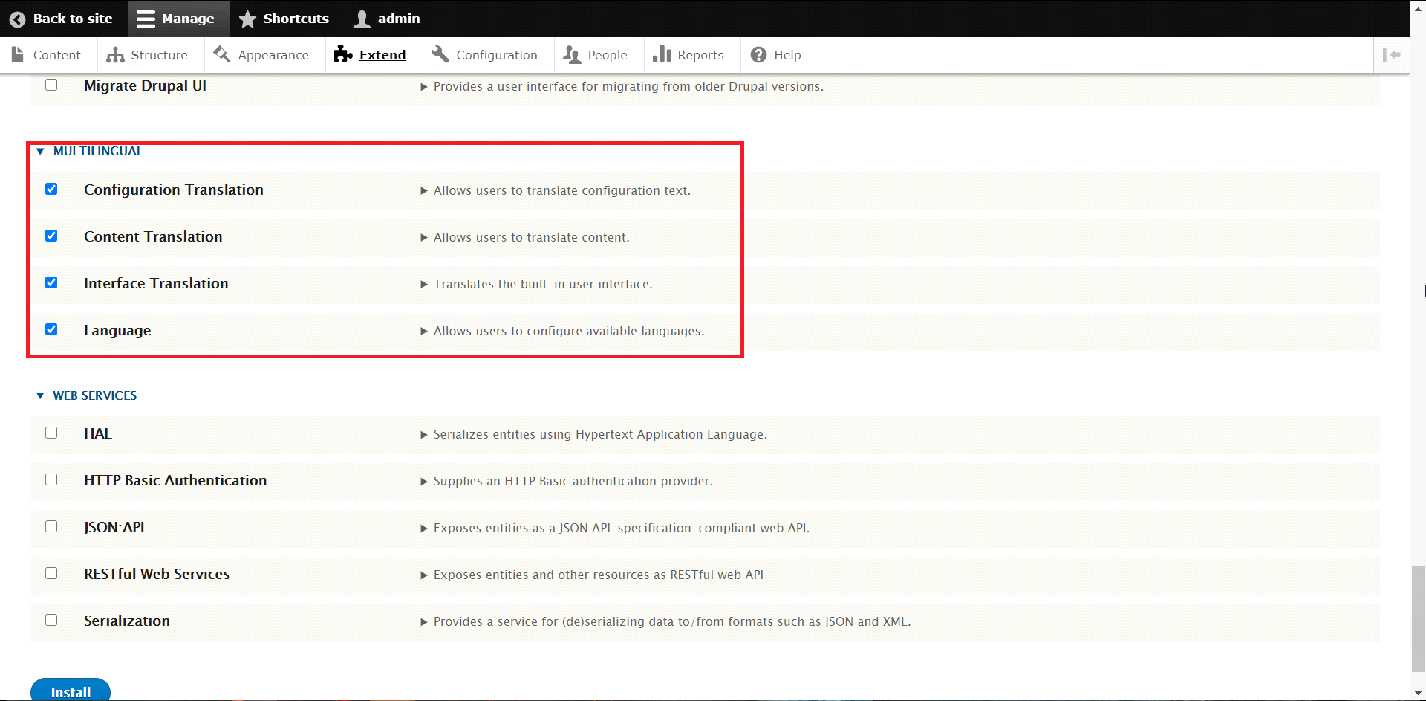
Task: Open Structure via its hierarchy icon
Action: pos(115,55)
